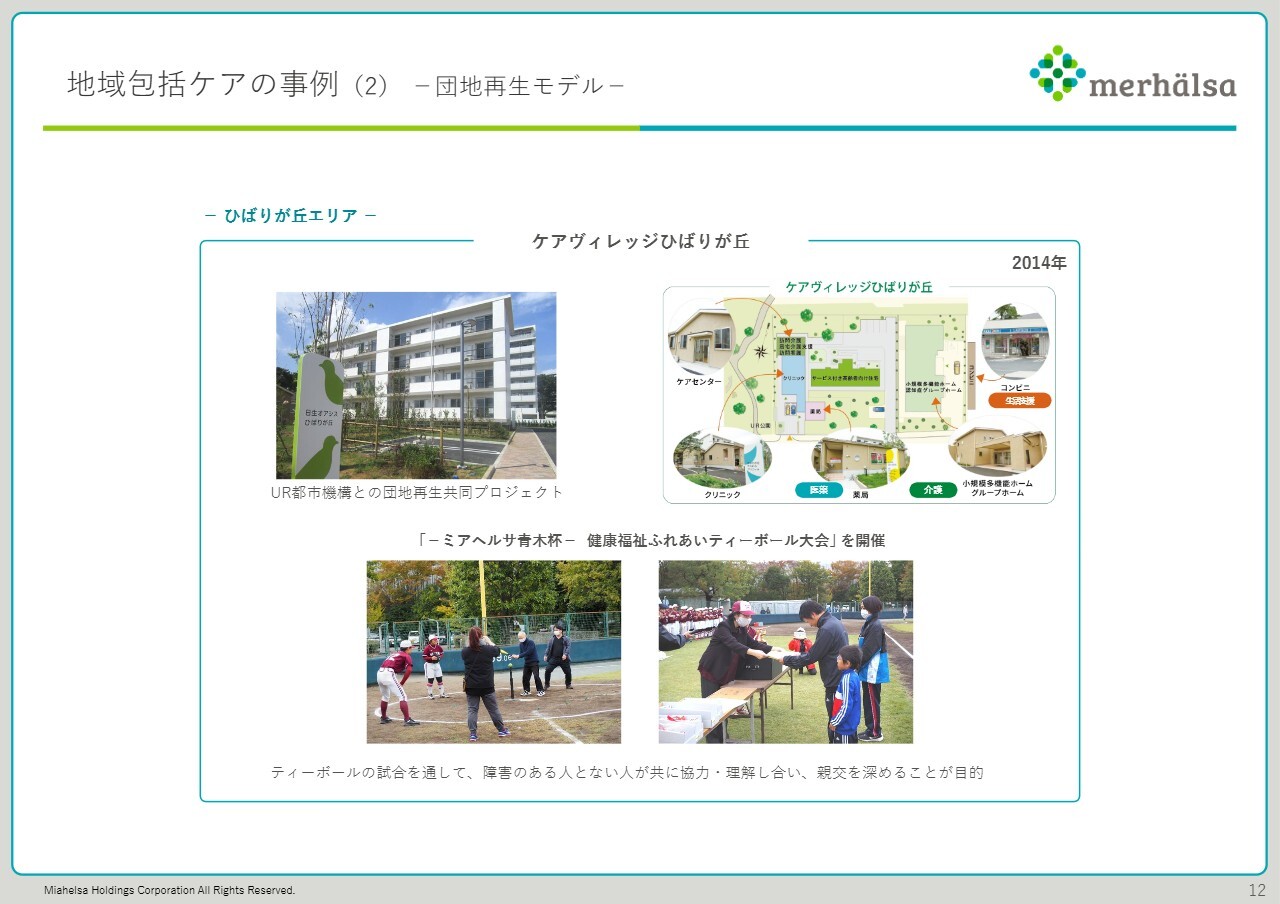
Task: Open the tee-ball batting game photo
Action: (x=494, y=652)
